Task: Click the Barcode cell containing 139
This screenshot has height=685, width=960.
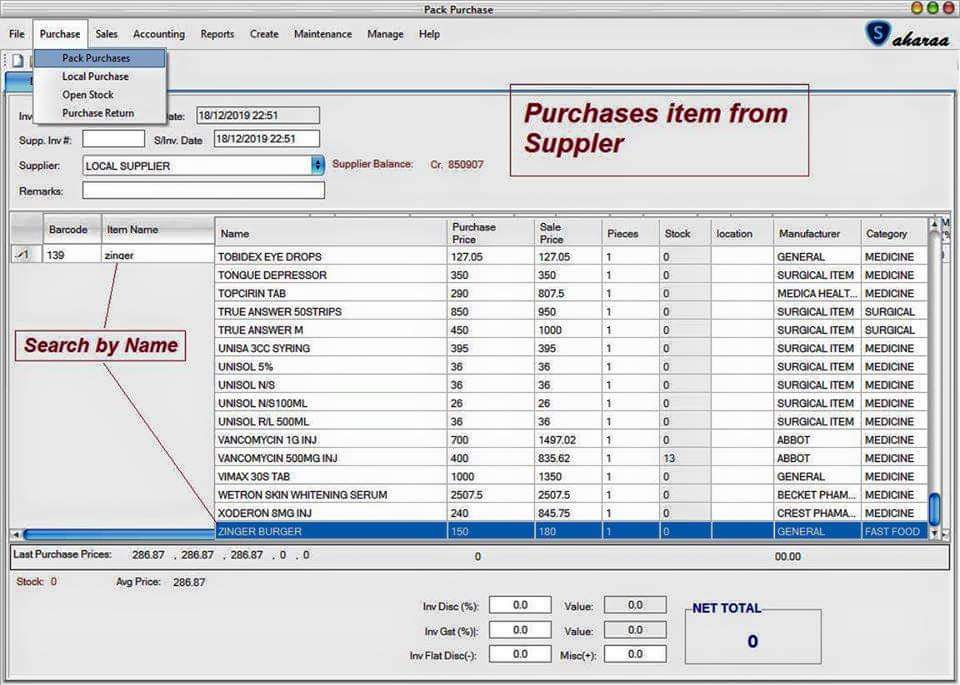Action: pyautogui.click(x=72, y=255)
